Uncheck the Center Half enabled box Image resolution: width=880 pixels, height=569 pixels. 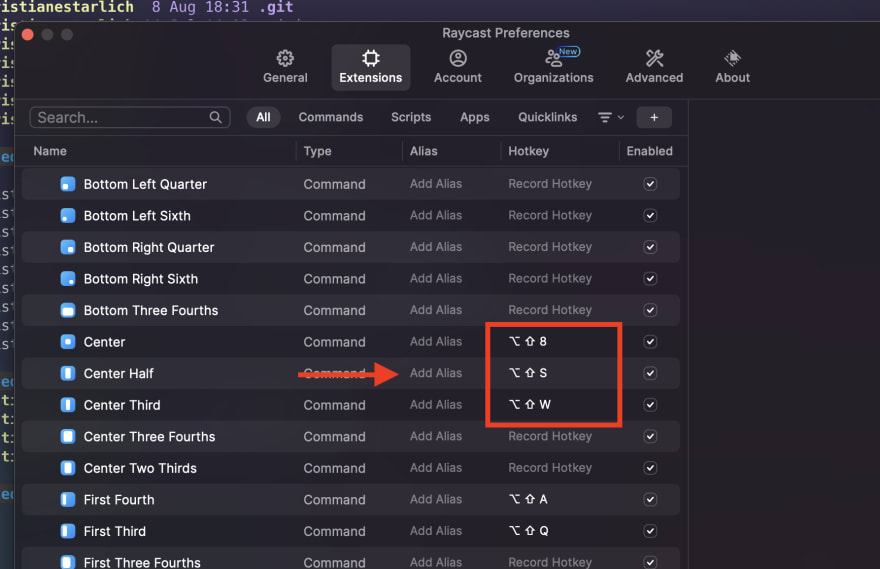click(650, 373)
